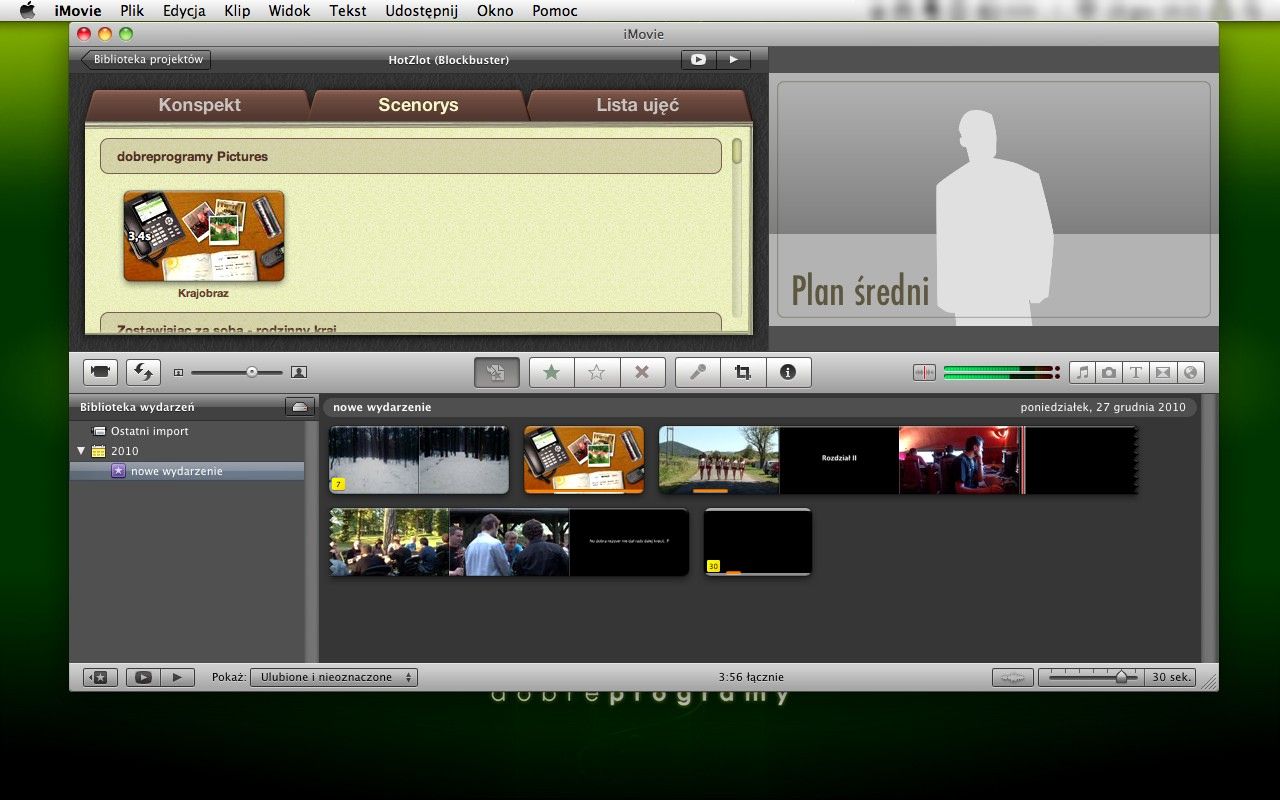The height and width of the screenshot is (800, 1280).
Task: Unmark selection with the empty star
Action: (x=597, y=372)
